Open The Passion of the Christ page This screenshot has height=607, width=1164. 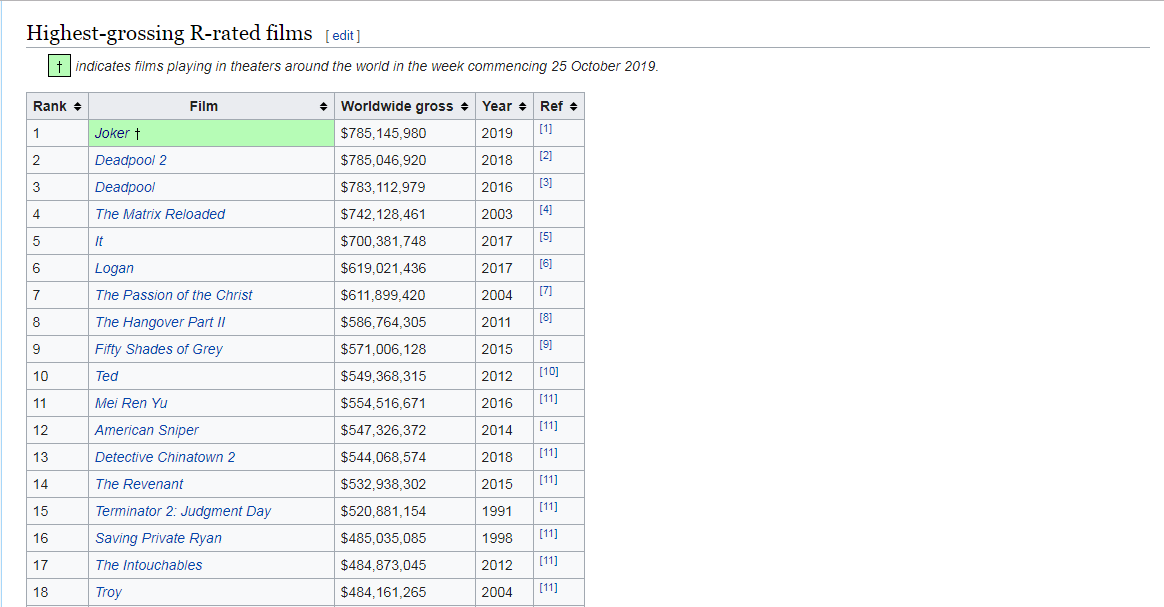(x=174, y=295)
